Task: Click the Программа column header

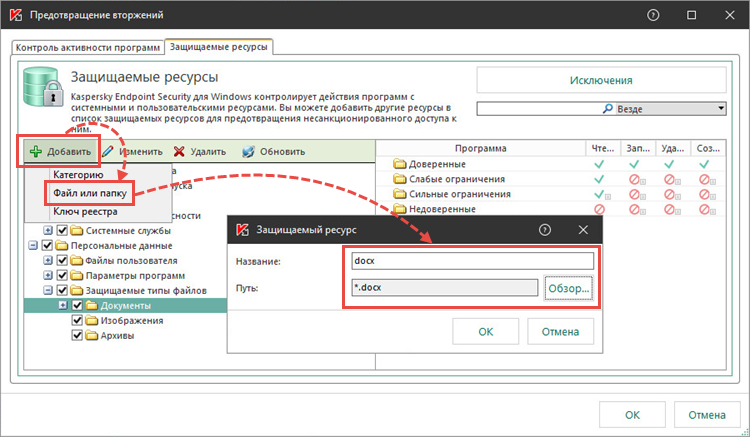Action: (481, 148)
